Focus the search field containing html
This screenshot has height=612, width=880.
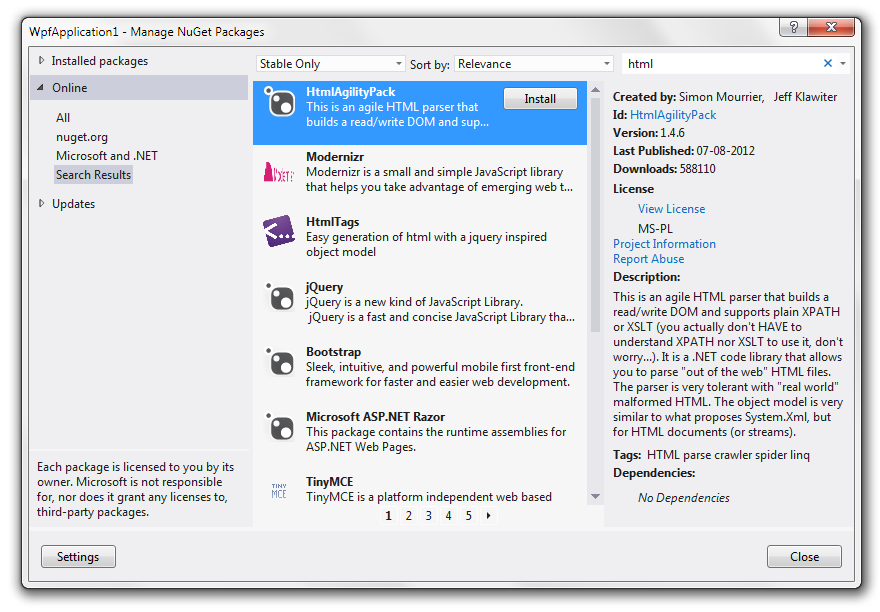click(721, 63)
